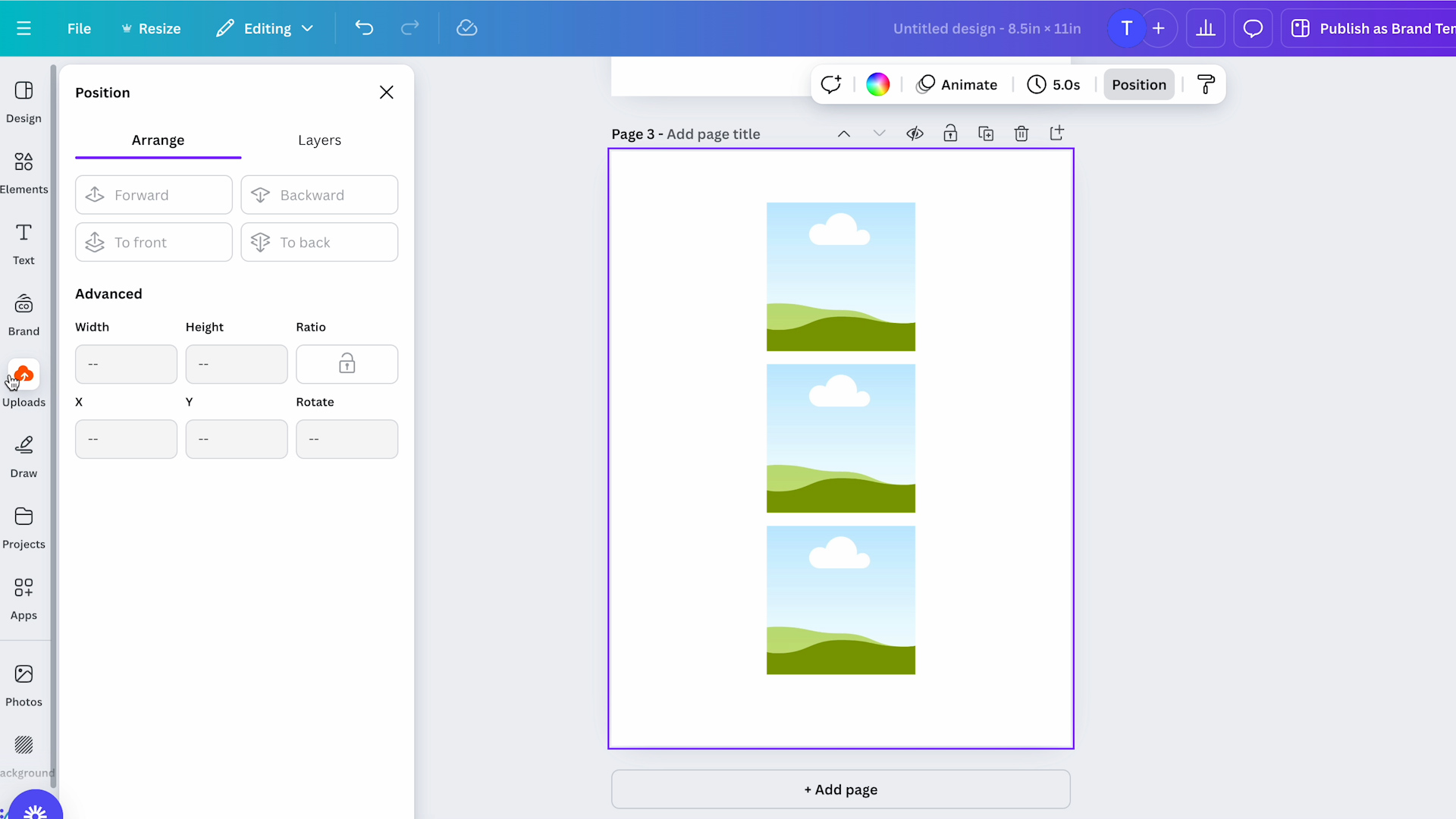The height and width of the screenshot is (819, 1456).
Task: Check cloud save status icon
Action: pyautogui.click(x=466, y=28)
